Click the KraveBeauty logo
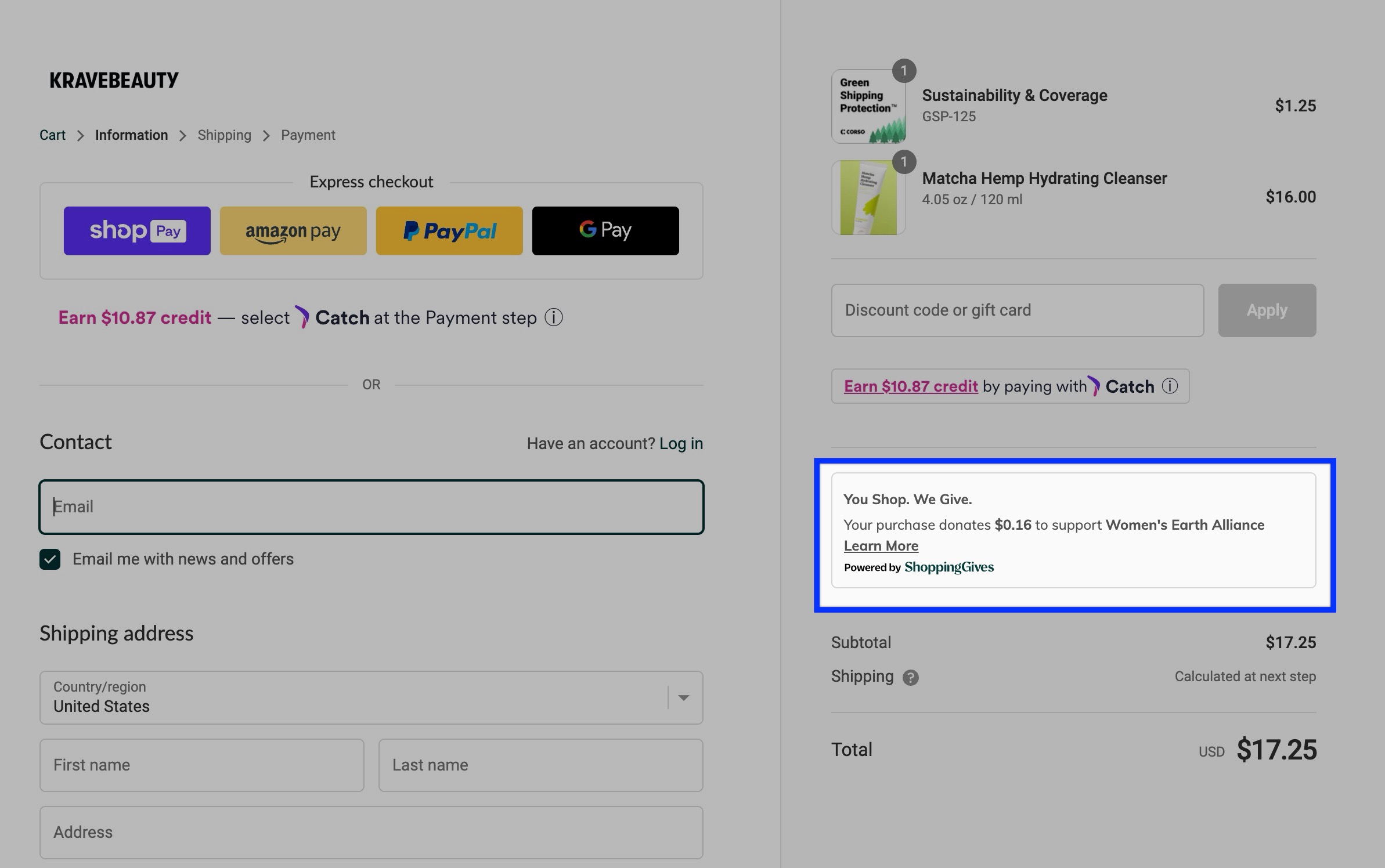This screenshot has width=1385, height=868. [114, 80]
